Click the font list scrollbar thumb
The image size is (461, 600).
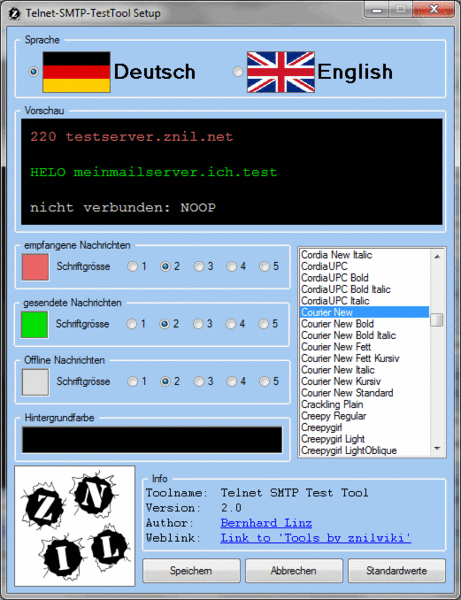pyautogui.click(x=437, y=320)
